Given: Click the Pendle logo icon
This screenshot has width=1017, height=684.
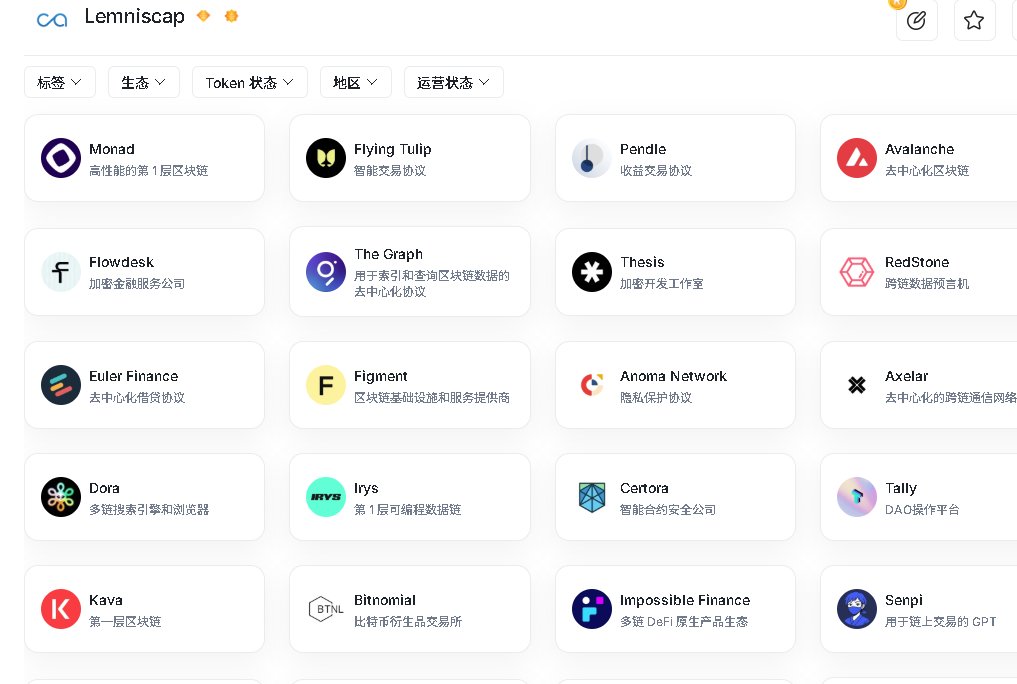Looking at the screenshot, I should tap(592, 158).
